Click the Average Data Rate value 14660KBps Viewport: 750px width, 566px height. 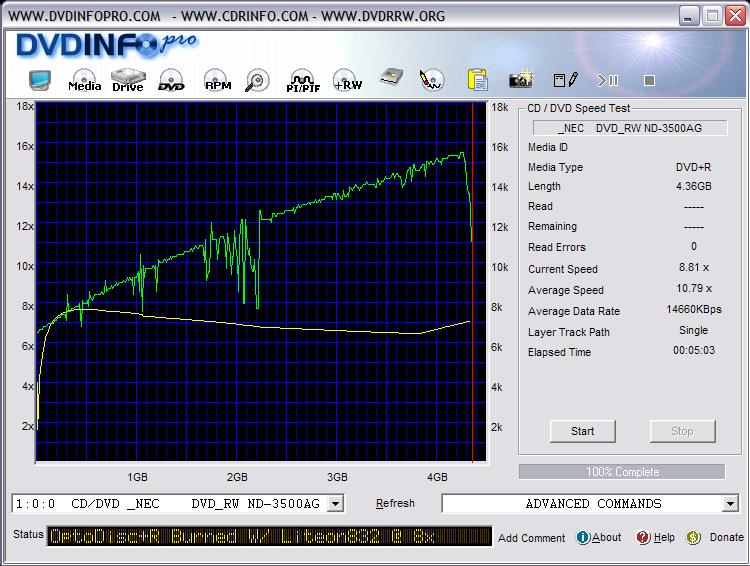(694, 309)
